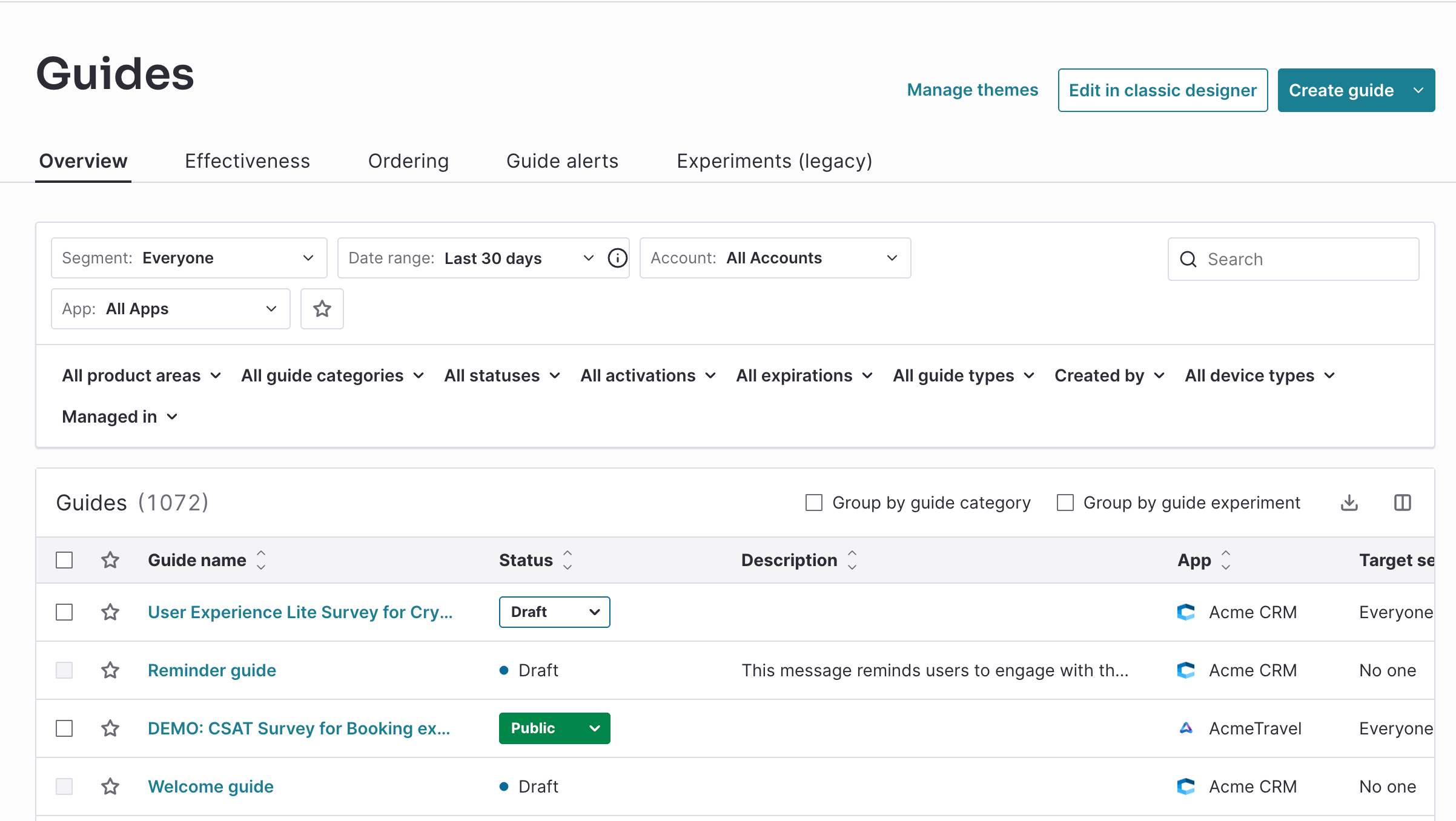Switch to the Effectiveness tab

point(247,161)
